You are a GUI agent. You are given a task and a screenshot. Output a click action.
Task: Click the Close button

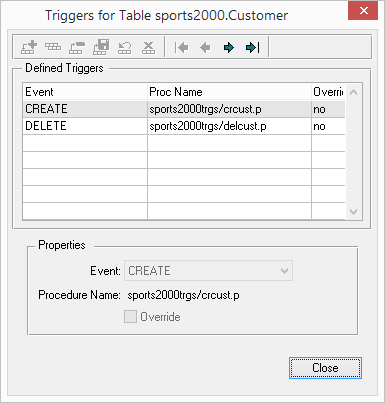pyautogui.click(x=325, y=368)
